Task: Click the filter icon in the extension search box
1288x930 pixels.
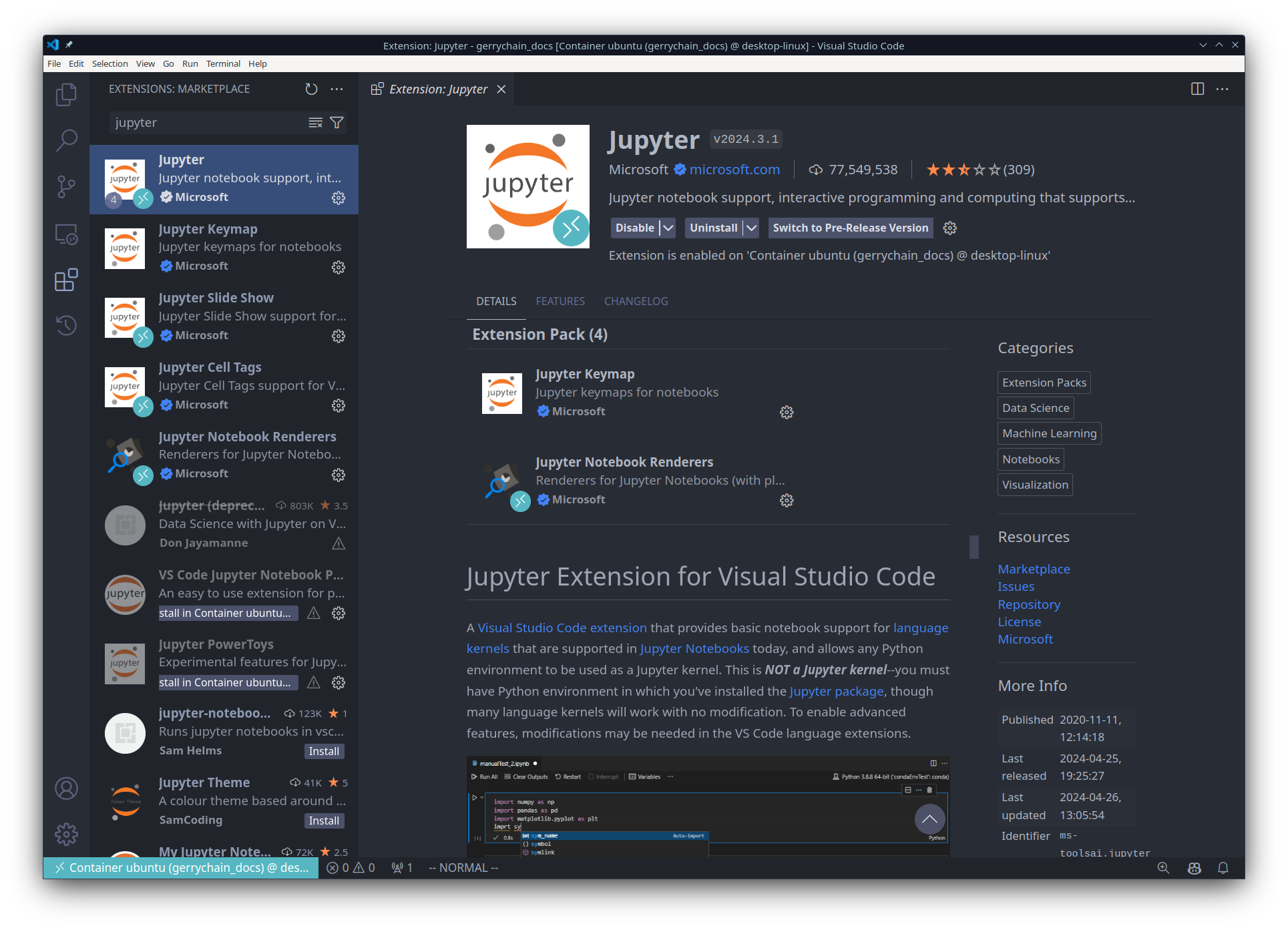Action: pyautogui.click(x=337, y=122)
